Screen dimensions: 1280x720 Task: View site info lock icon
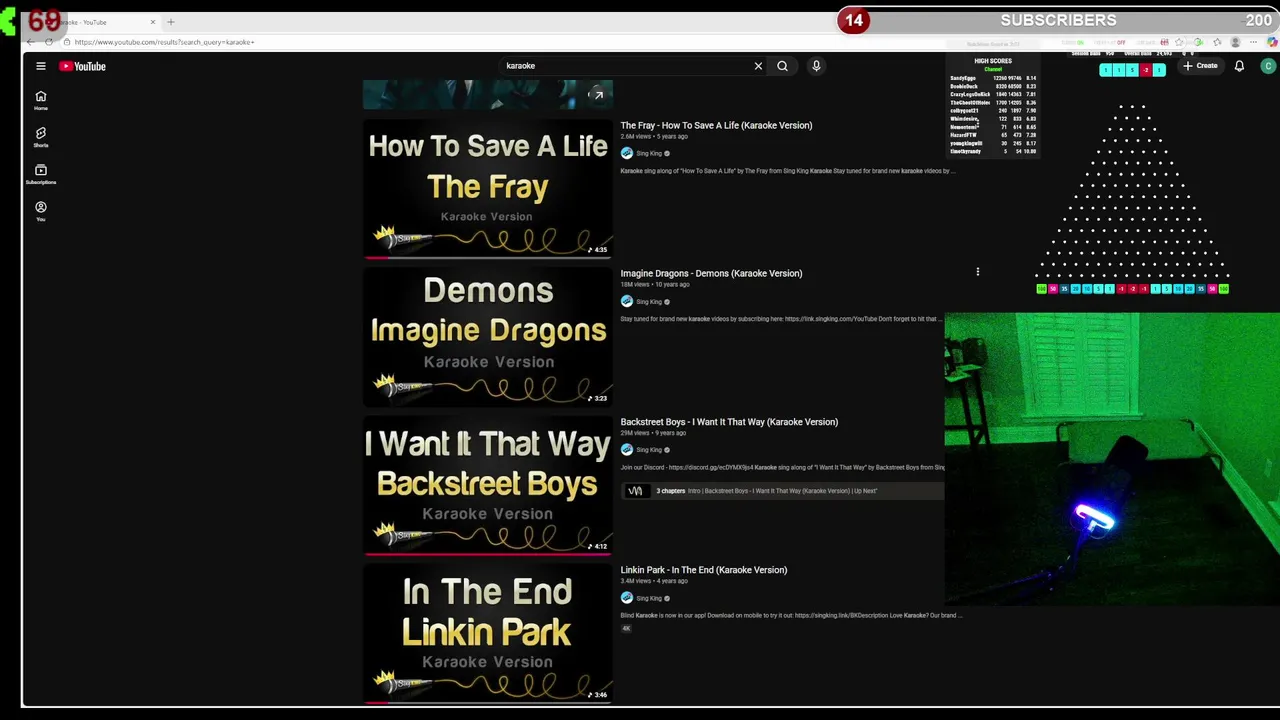[67, 42]
